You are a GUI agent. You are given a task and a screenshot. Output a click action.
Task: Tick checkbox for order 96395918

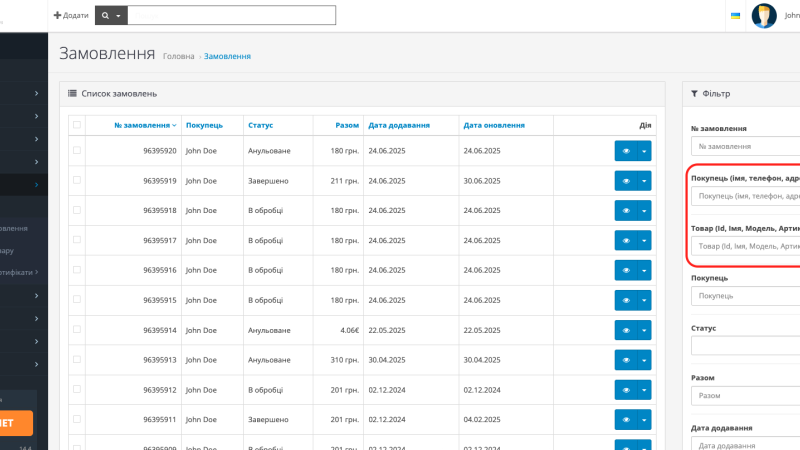[77, 210]
